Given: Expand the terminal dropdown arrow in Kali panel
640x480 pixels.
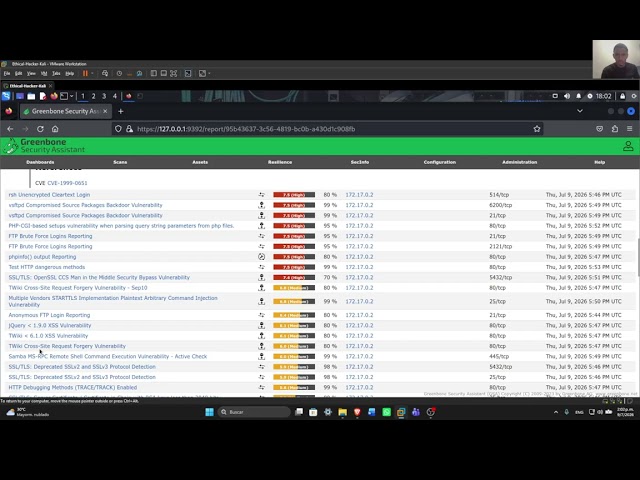Looking at the screenshot, I should 71,96.
